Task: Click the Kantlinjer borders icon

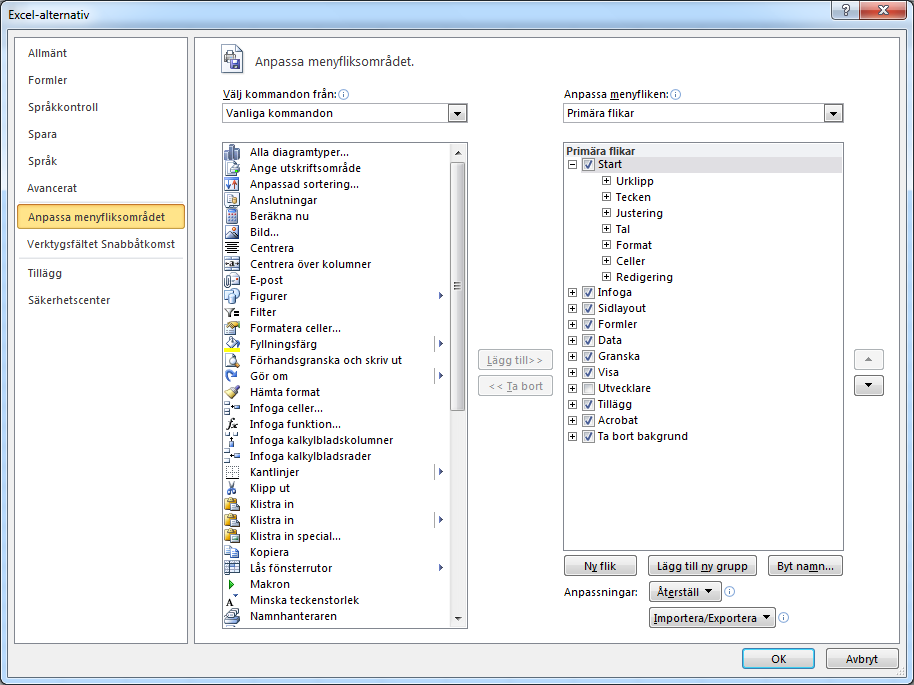Action: click(232, 472)
